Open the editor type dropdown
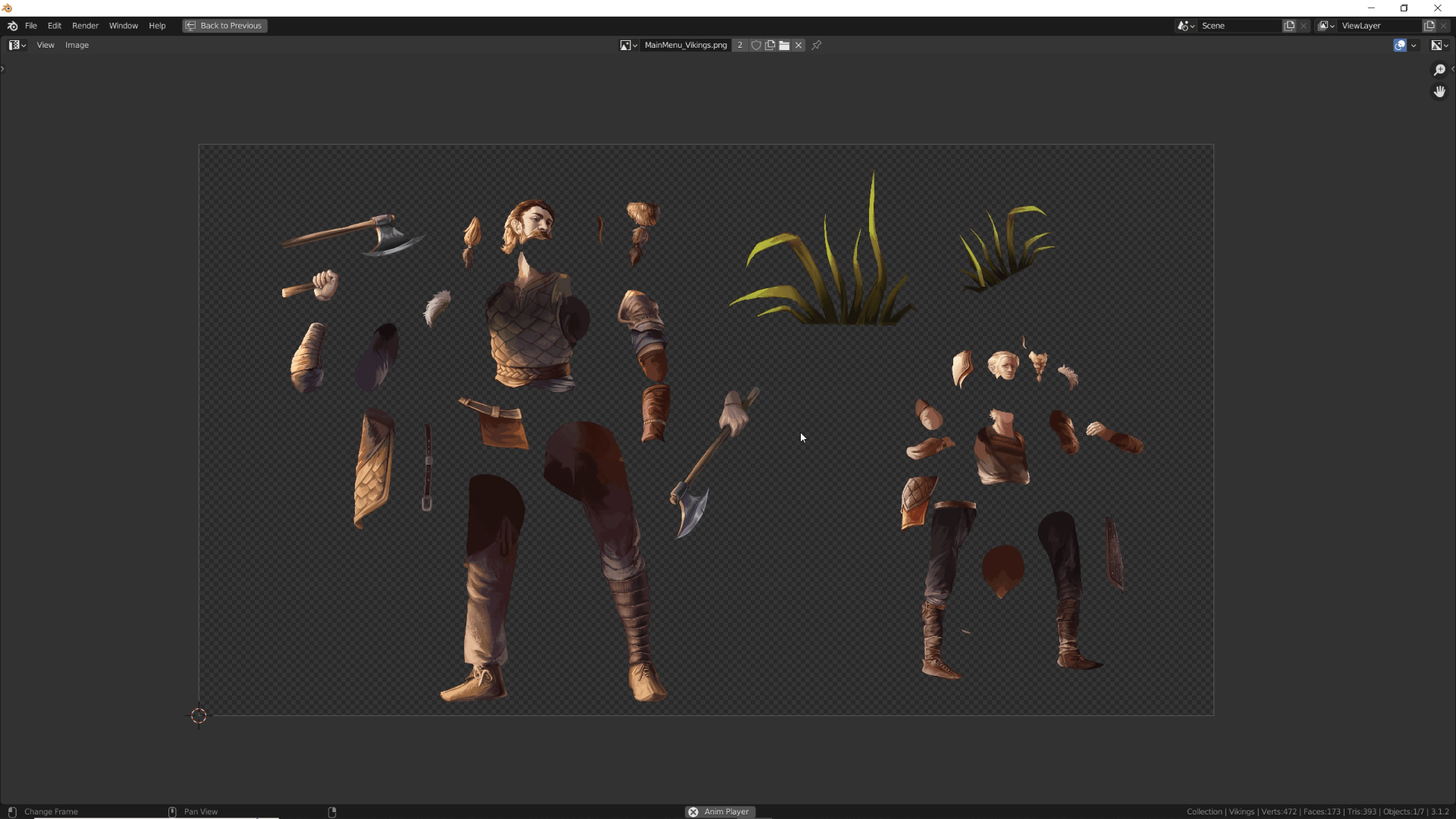 tap(17, 45)
